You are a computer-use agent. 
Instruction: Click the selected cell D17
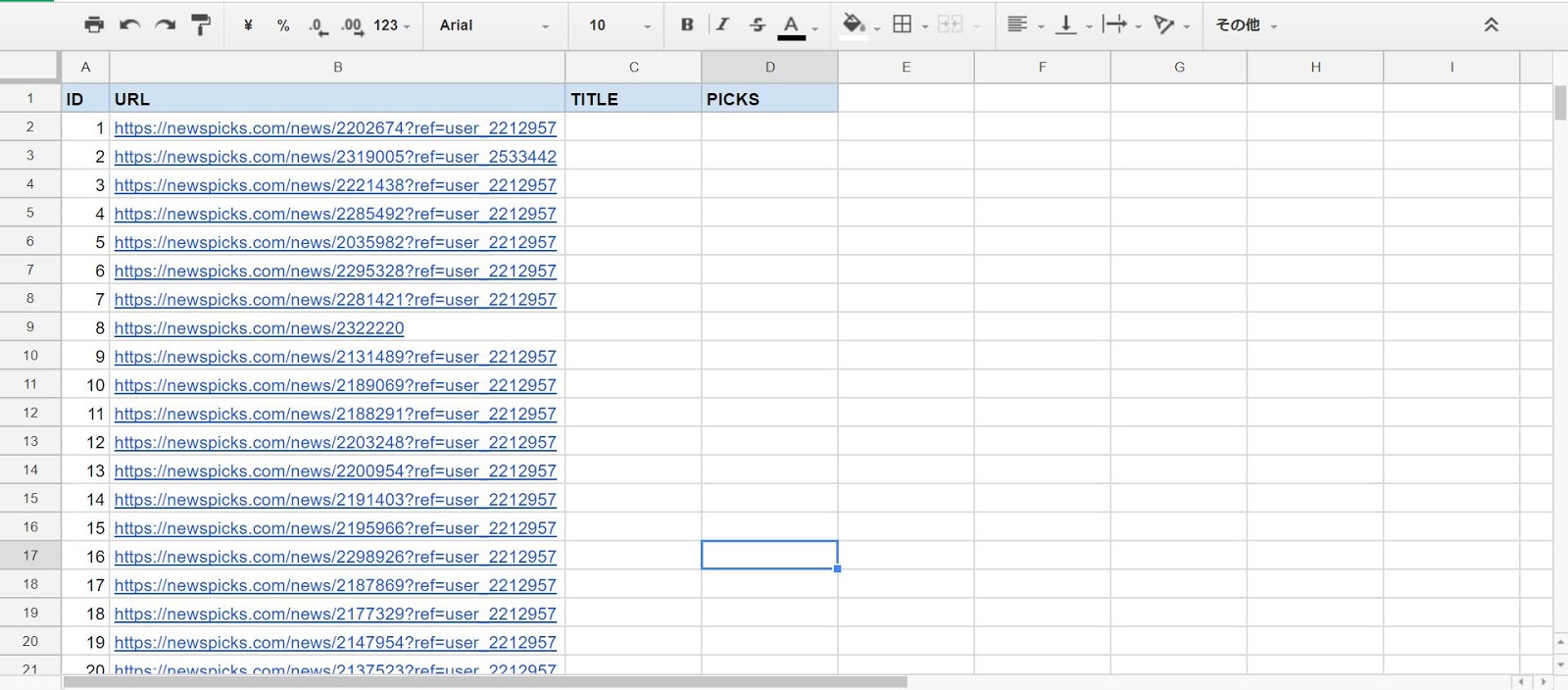769,556
